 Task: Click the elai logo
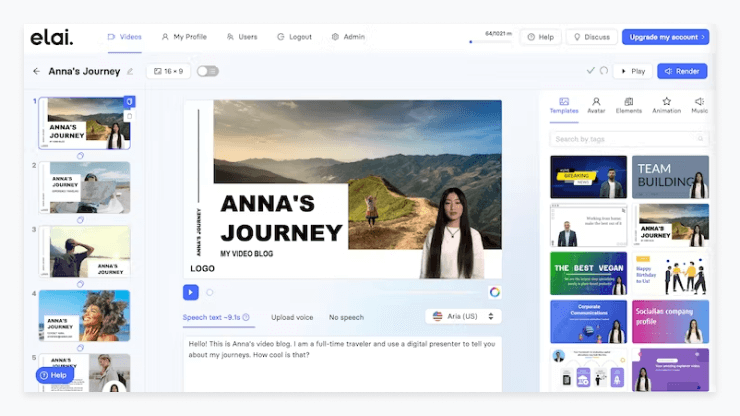[x=52, y=37]
